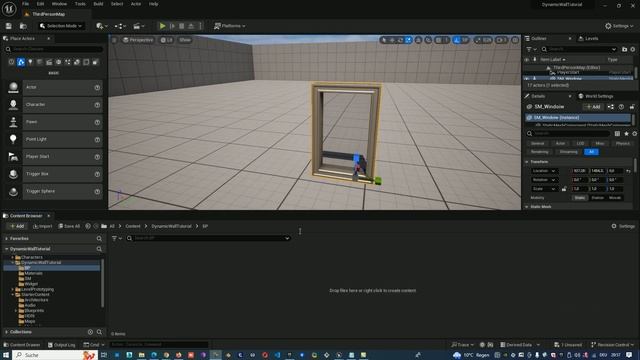Open the Build menu

[x=98, y=4]
